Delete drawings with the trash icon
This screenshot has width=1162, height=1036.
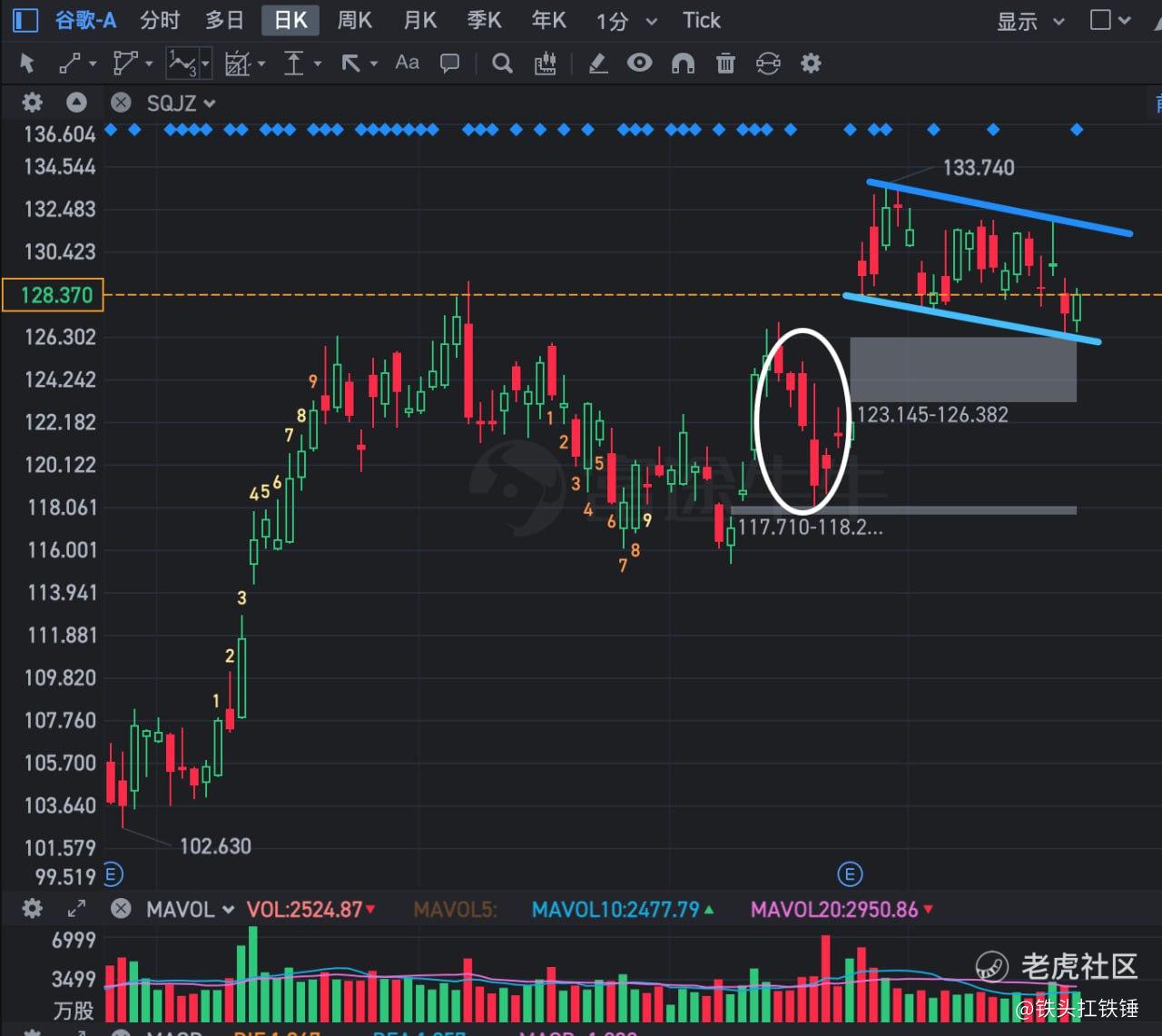coord(725,63)
